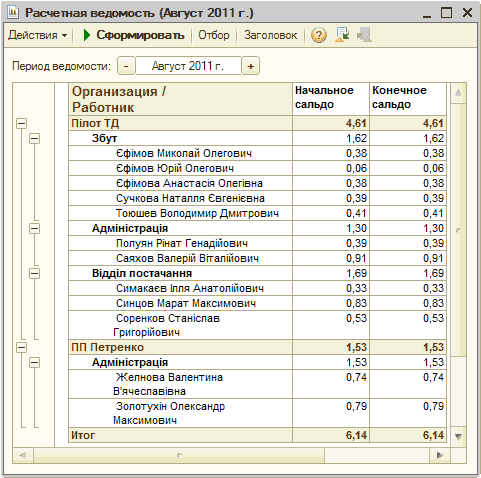Select Саяхов Валерій Віталійович row
The image size is (481, 478).
click(x=257, y=258)
